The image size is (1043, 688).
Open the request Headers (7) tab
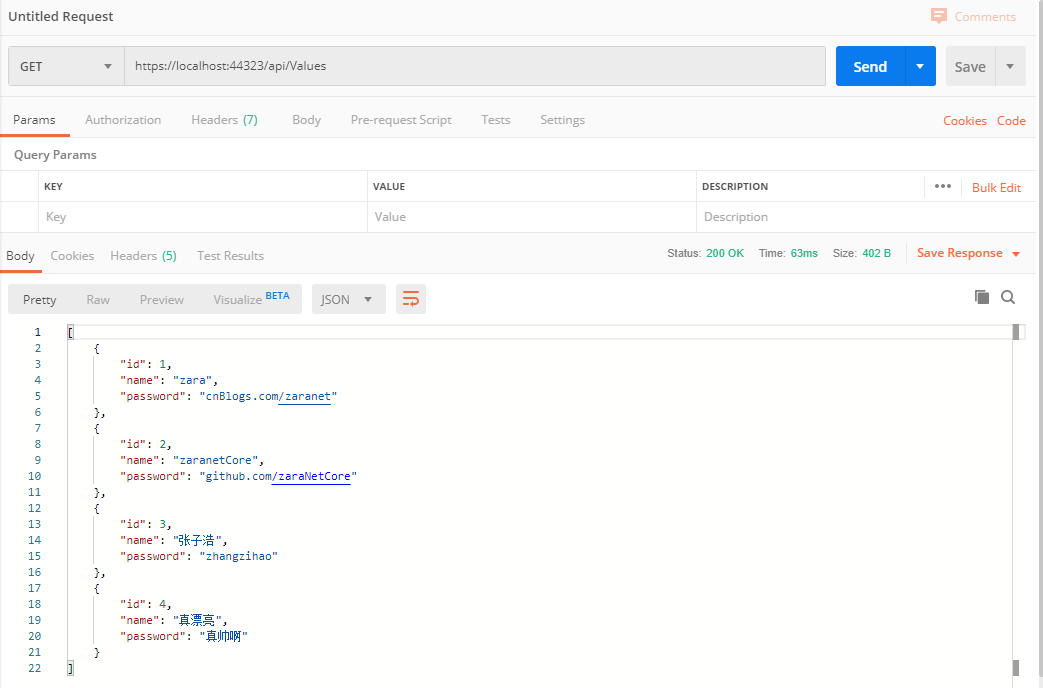224,120
